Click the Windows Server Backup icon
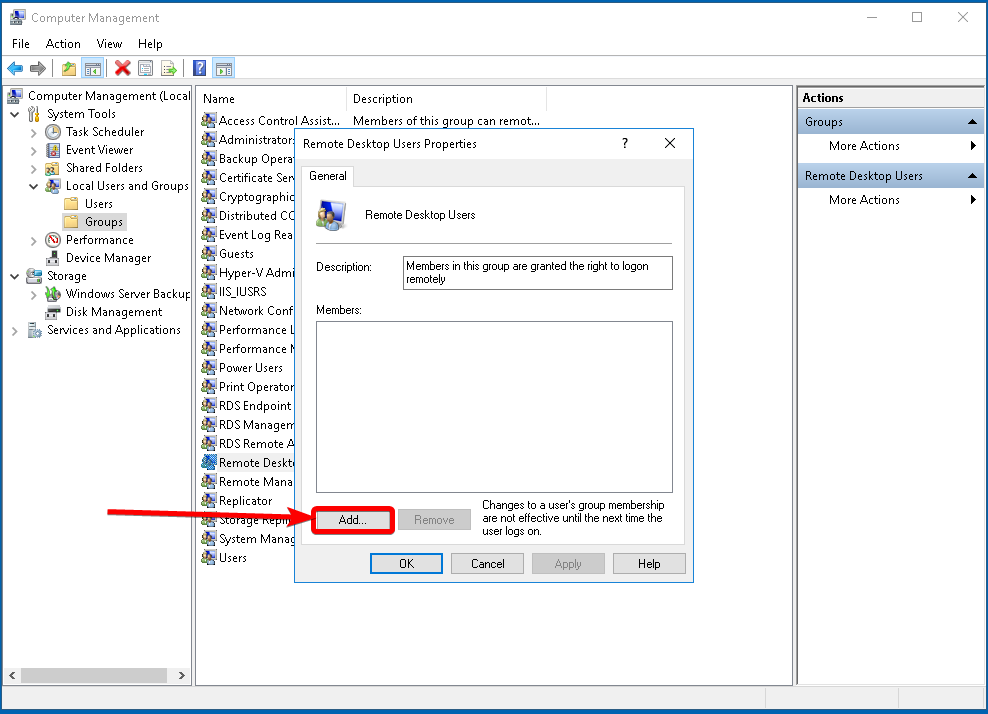The height and width of the screenshot is (714, 988). pyautogui.click(x=53, y=294)
